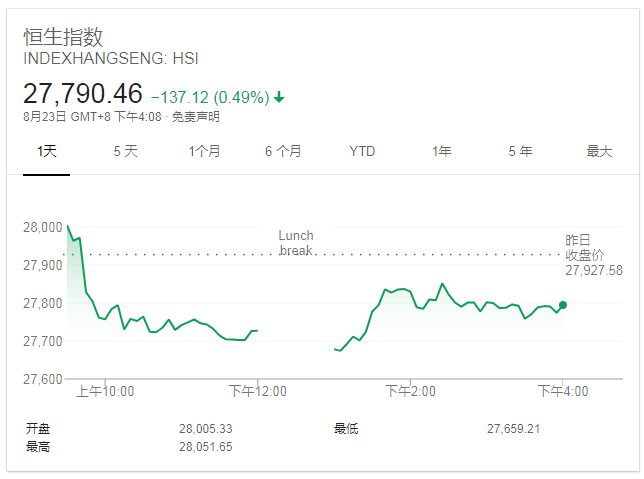Click the 下午2:00 axis label
The width and height of the screenshot is (644, 479).
click(410, 391)
